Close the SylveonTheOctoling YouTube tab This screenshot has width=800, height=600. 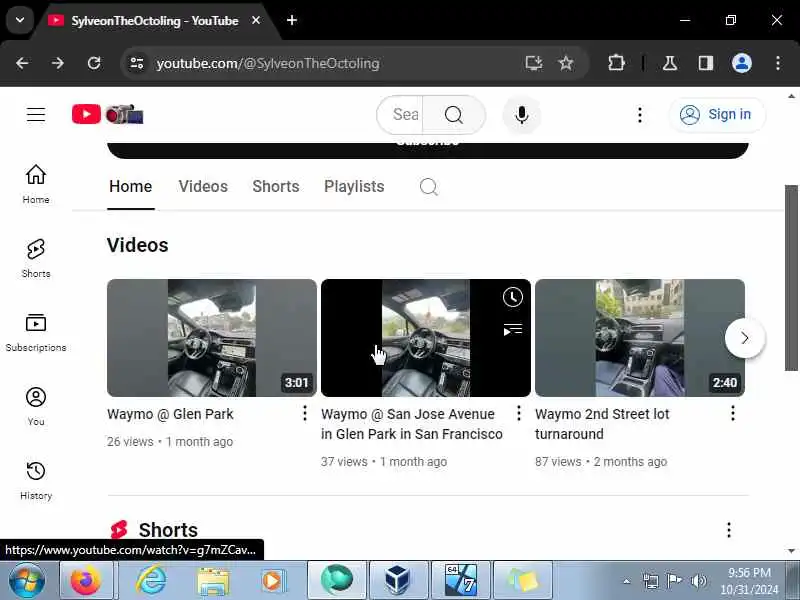tap(256, 20)
